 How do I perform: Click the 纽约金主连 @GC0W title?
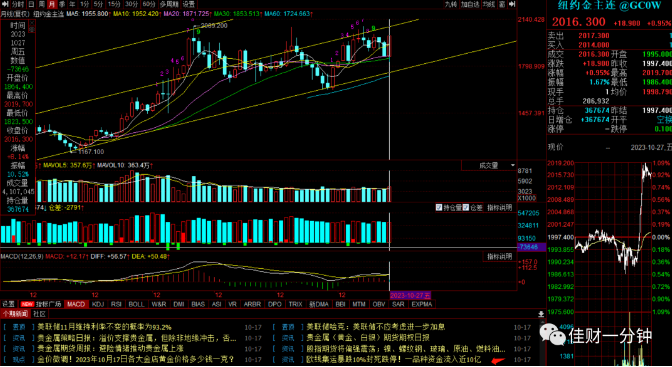tap(609, 6)
